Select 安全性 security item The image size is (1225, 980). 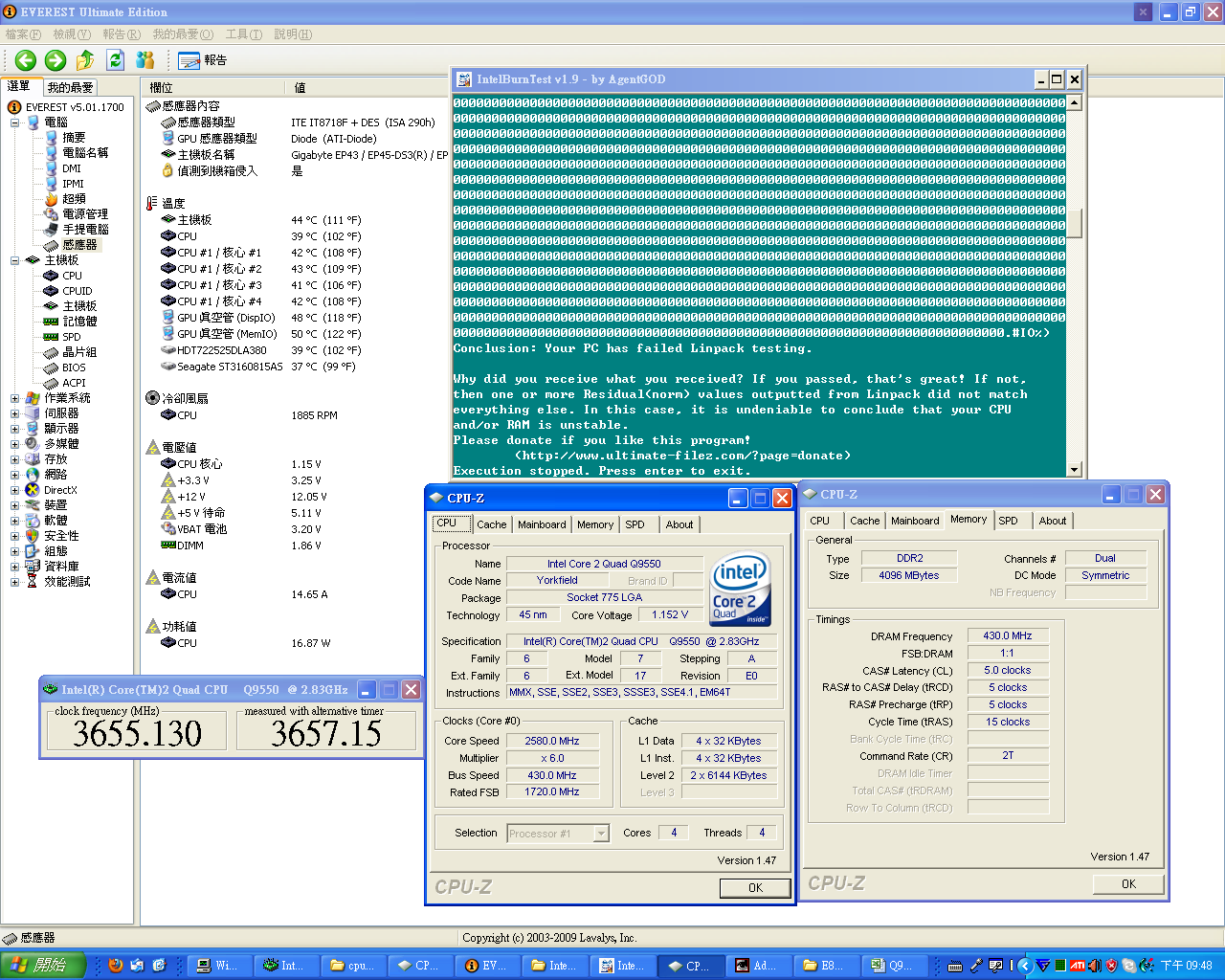(x=61, y=536)
